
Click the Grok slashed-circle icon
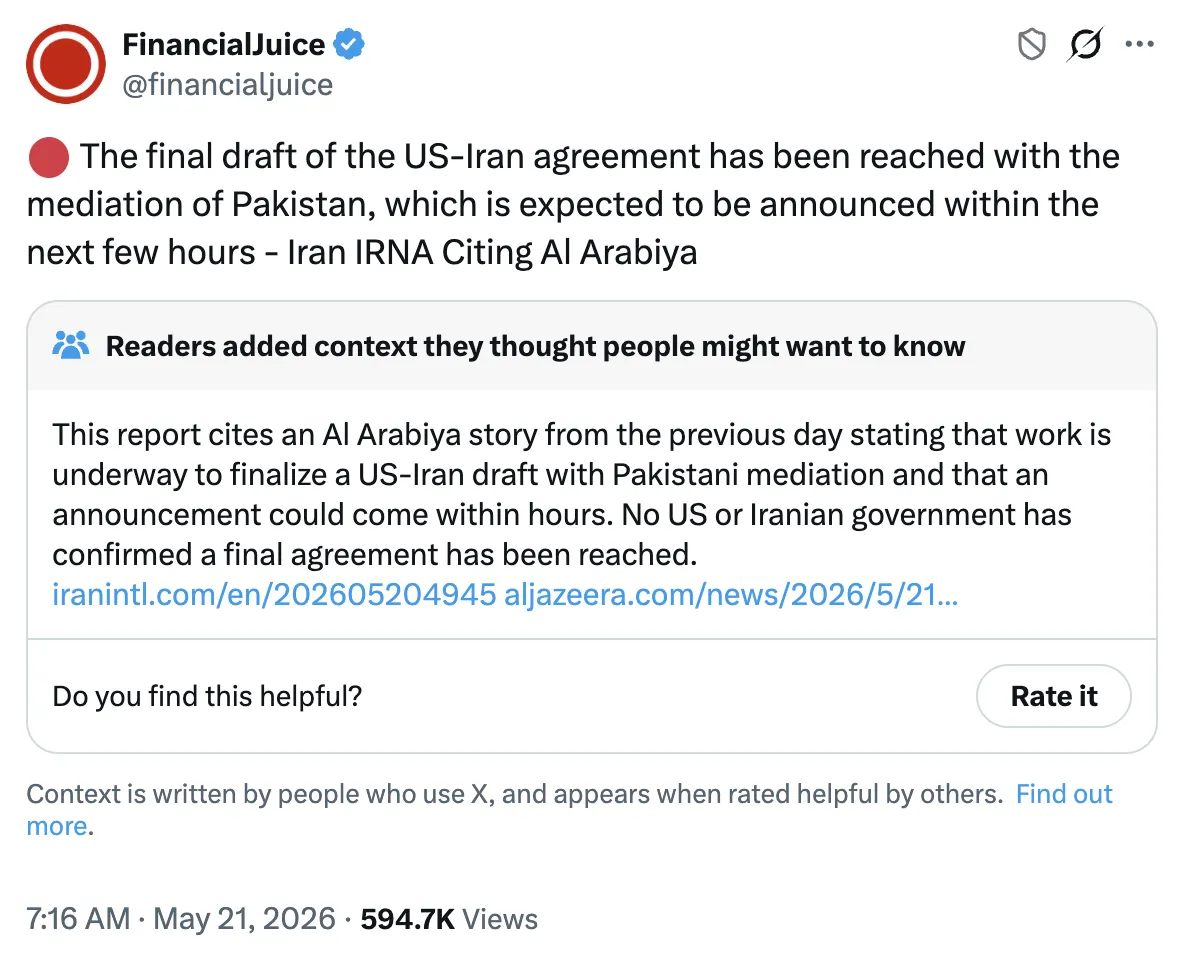1085,44
